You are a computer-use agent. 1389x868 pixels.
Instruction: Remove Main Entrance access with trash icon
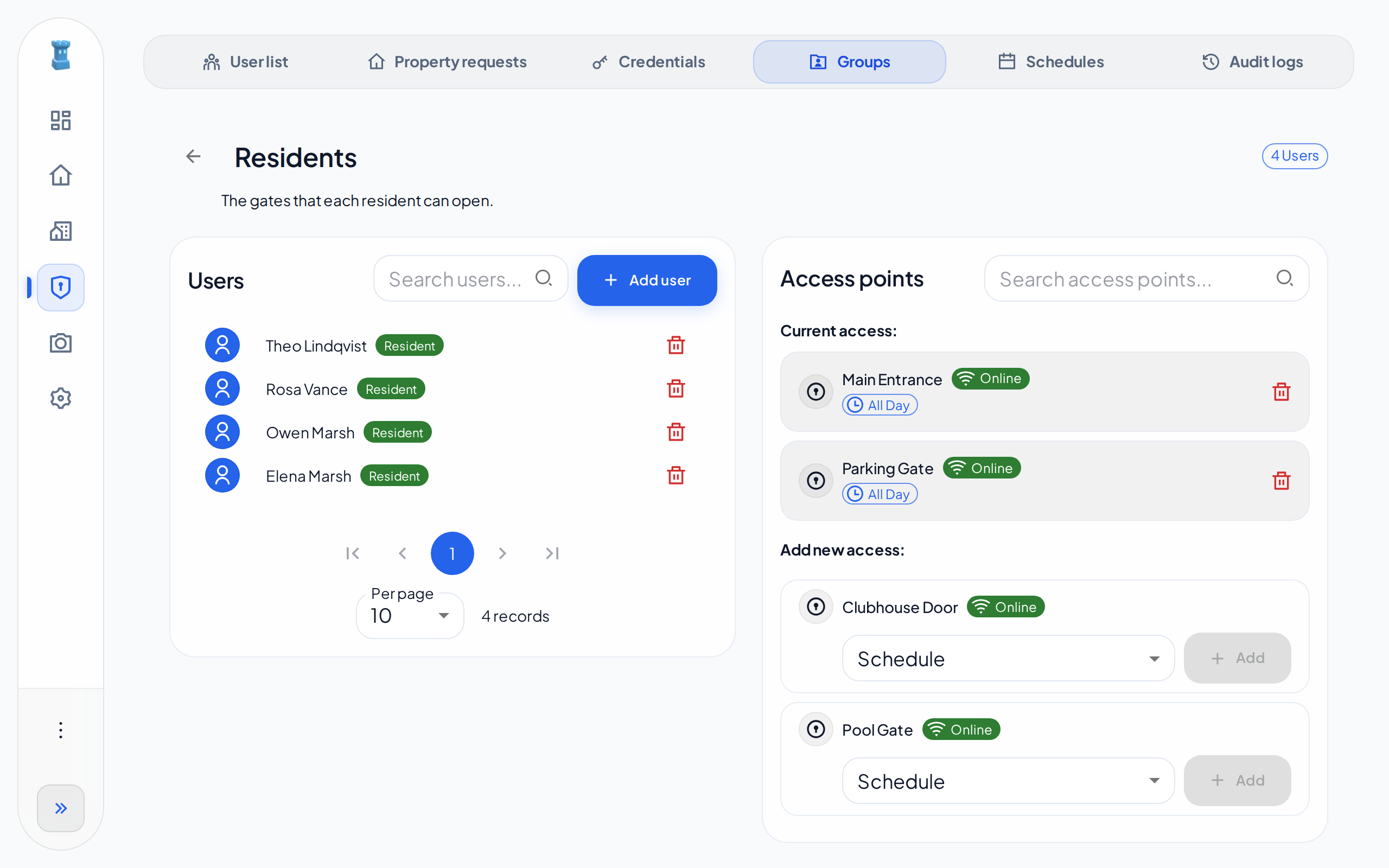pyautogui.click(x=1281, y=392)
